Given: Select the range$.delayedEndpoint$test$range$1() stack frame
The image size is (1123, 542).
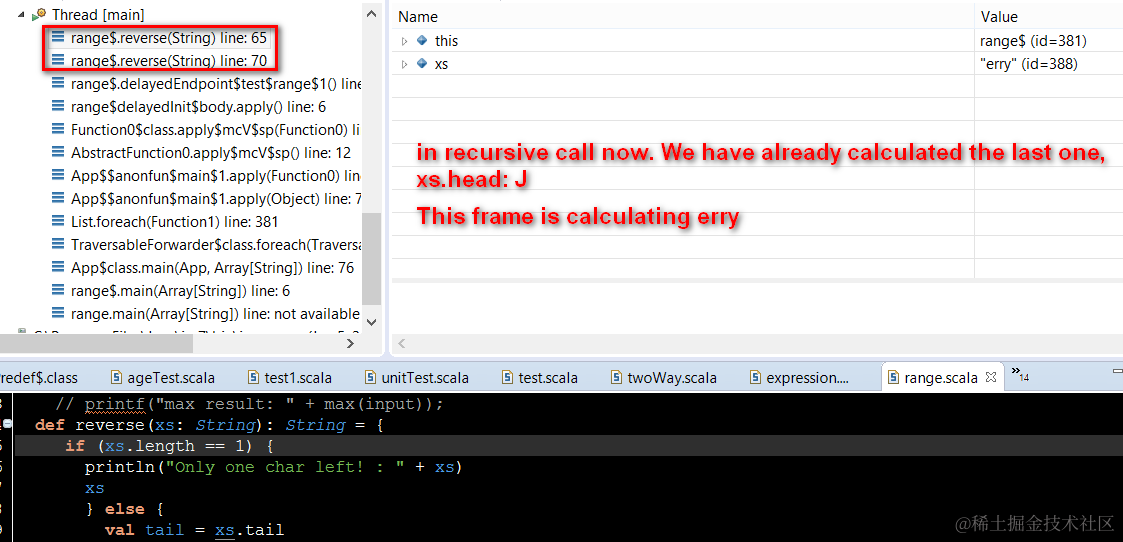Looking at the screenshot, I should pos(216,84).
